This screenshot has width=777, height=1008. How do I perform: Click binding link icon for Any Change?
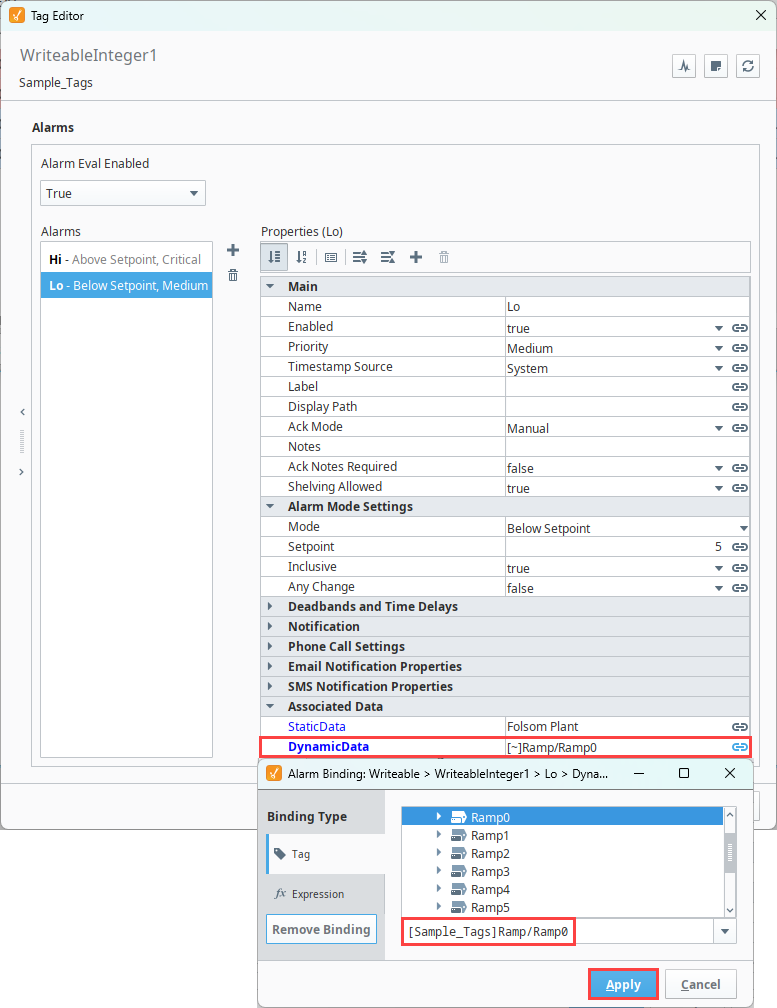click(740, 588)
